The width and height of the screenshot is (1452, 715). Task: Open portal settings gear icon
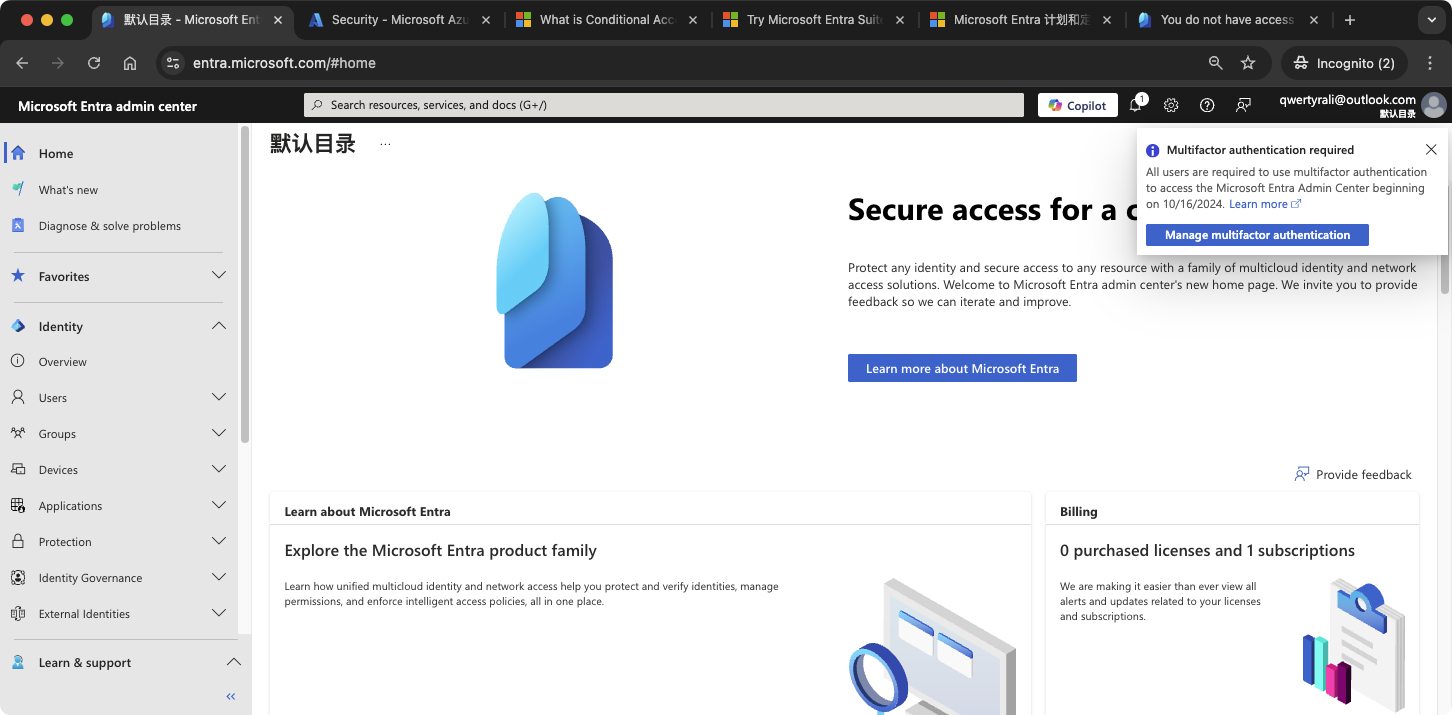(x=1171, y=105)
